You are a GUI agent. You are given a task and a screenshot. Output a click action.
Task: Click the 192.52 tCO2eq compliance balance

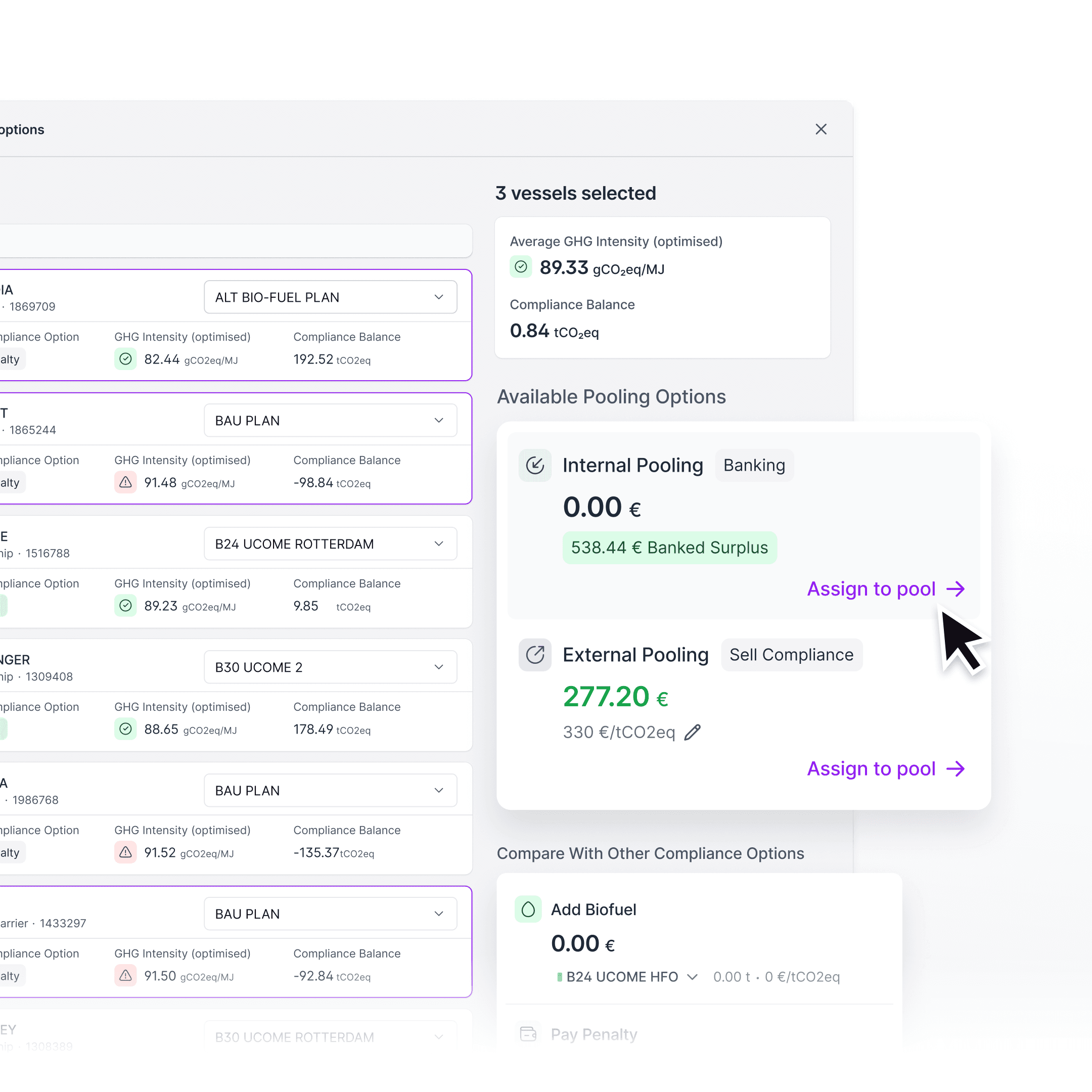point(332,359)
